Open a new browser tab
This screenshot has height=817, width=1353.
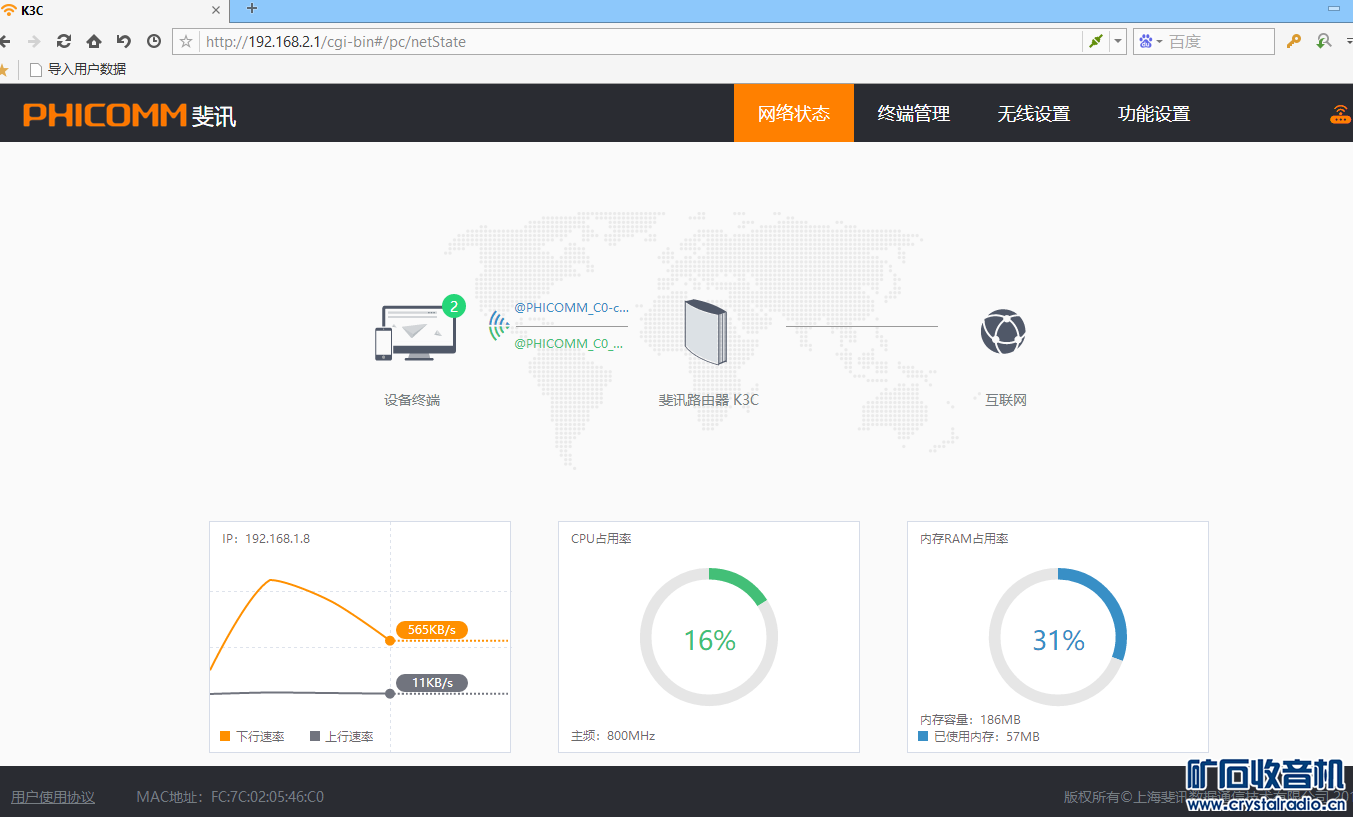251,9
